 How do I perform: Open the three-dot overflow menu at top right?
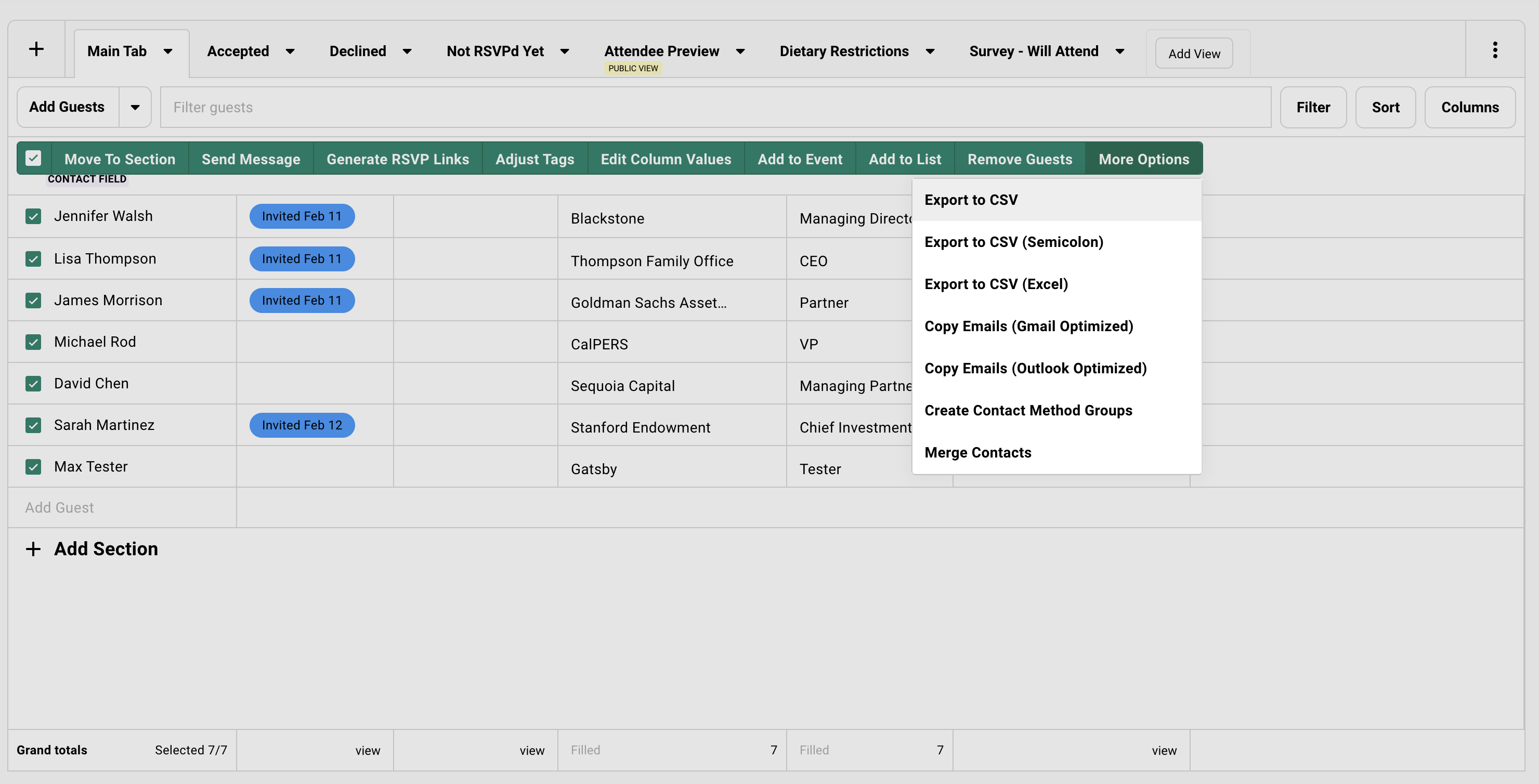1495,49
